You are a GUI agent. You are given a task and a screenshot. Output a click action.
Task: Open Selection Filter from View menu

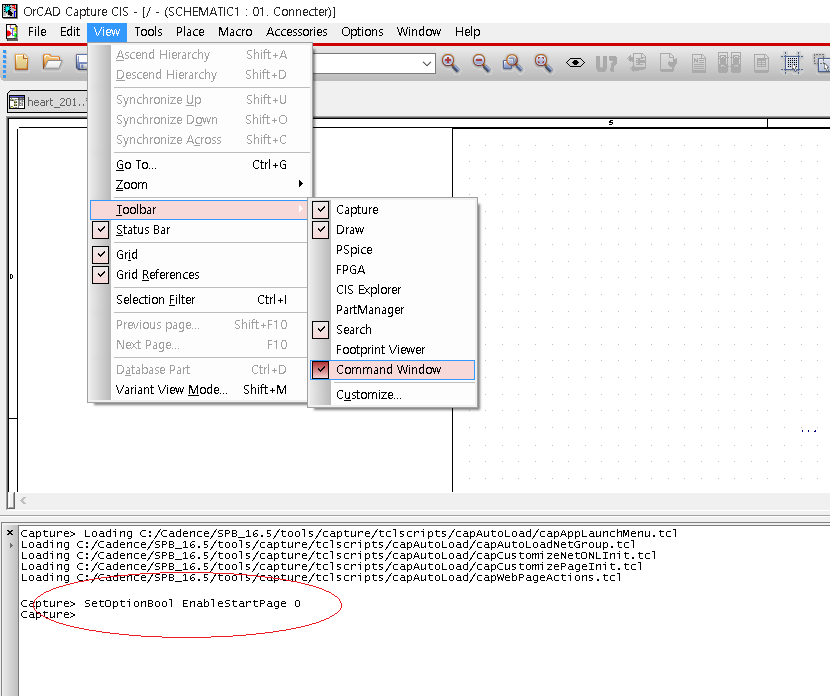pyautogui.click(x=199, y=300)
